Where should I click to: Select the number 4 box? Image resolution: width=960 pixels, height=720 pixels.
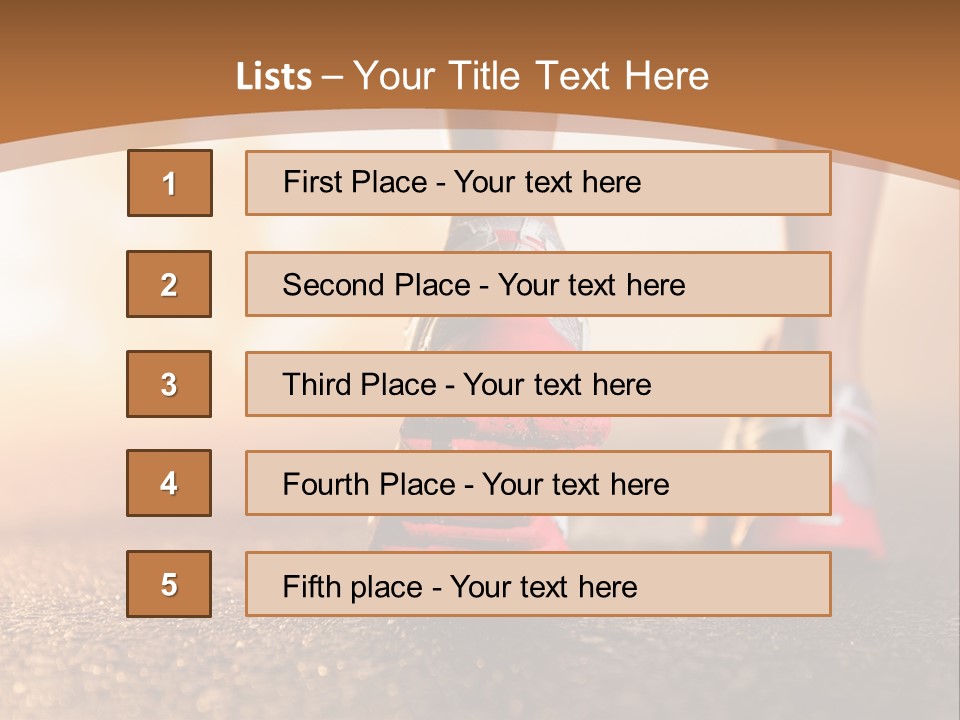(x=169, y=483)
